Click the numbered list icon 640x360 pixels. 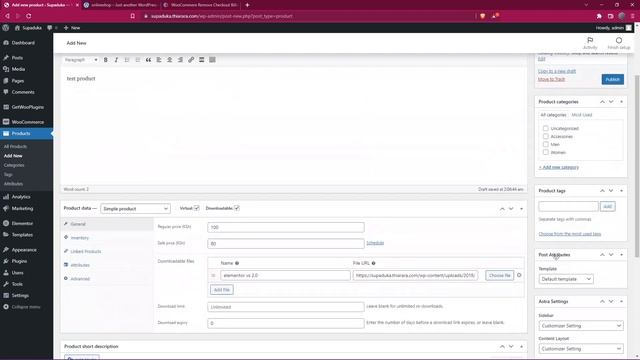(x=138, y=60)
